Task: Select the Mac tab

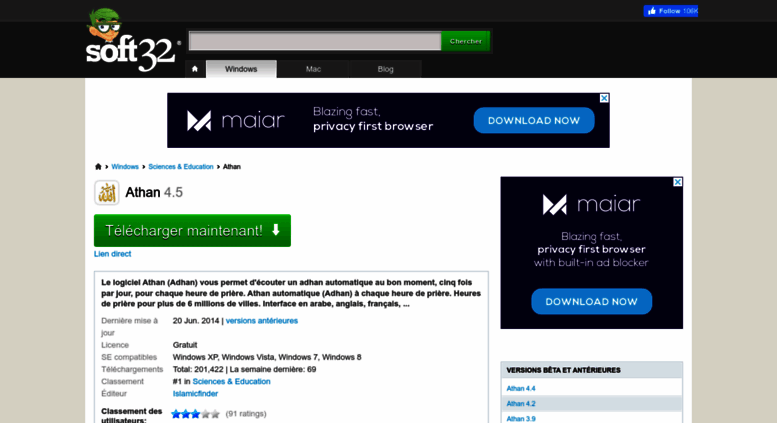Action: pos(313,69)
